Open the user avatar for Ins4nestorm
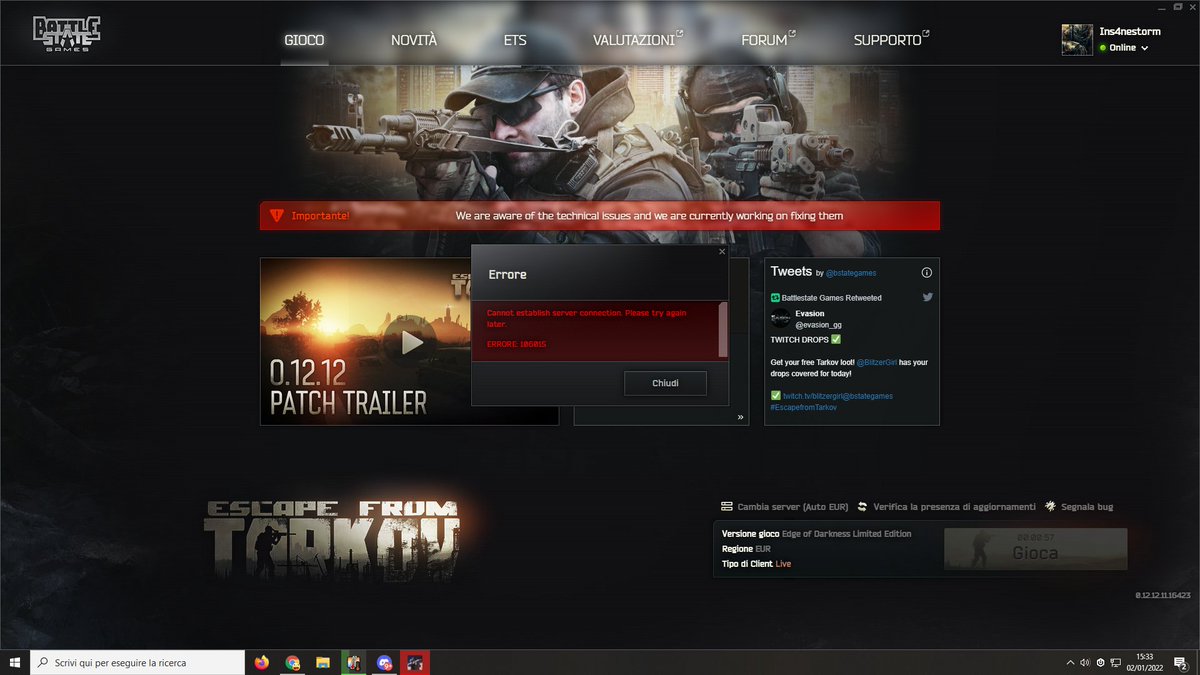 click(x=1077, y=40)
